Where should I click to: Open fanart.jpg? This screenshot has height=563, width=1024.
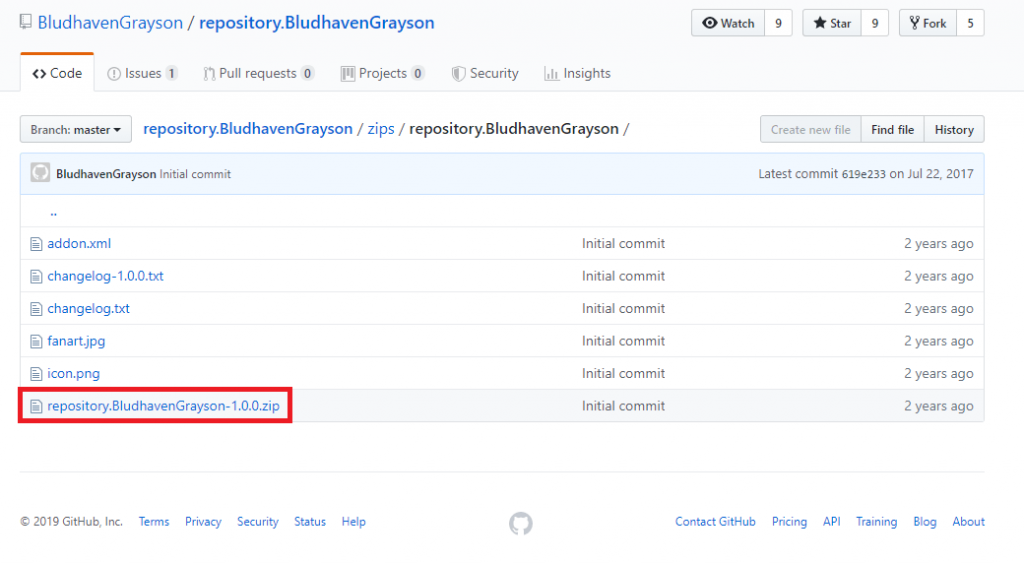tap(76, 341)
